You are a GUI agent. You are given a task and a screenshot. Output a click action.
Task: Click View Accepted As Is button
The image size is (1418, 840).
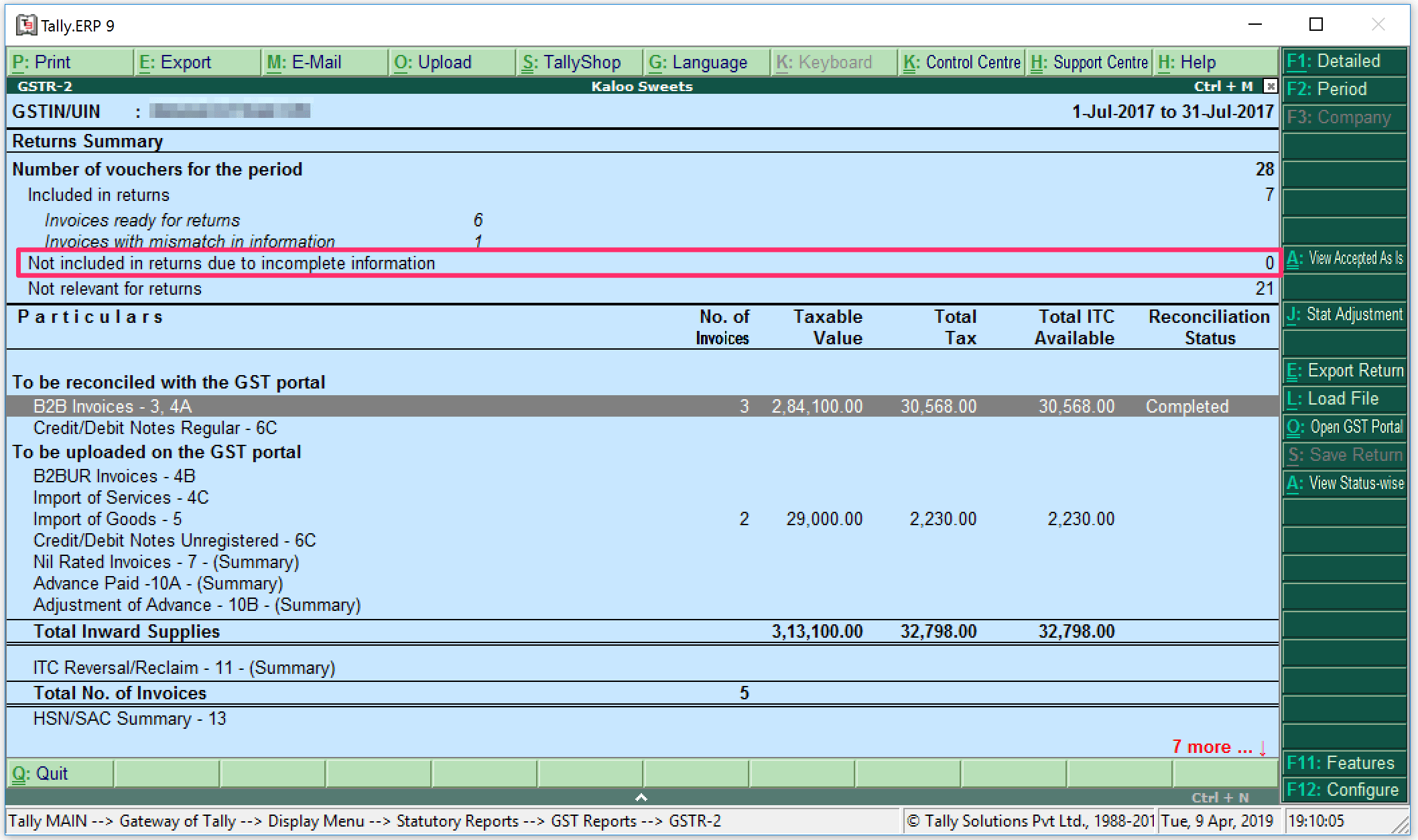pos(1344,258)
